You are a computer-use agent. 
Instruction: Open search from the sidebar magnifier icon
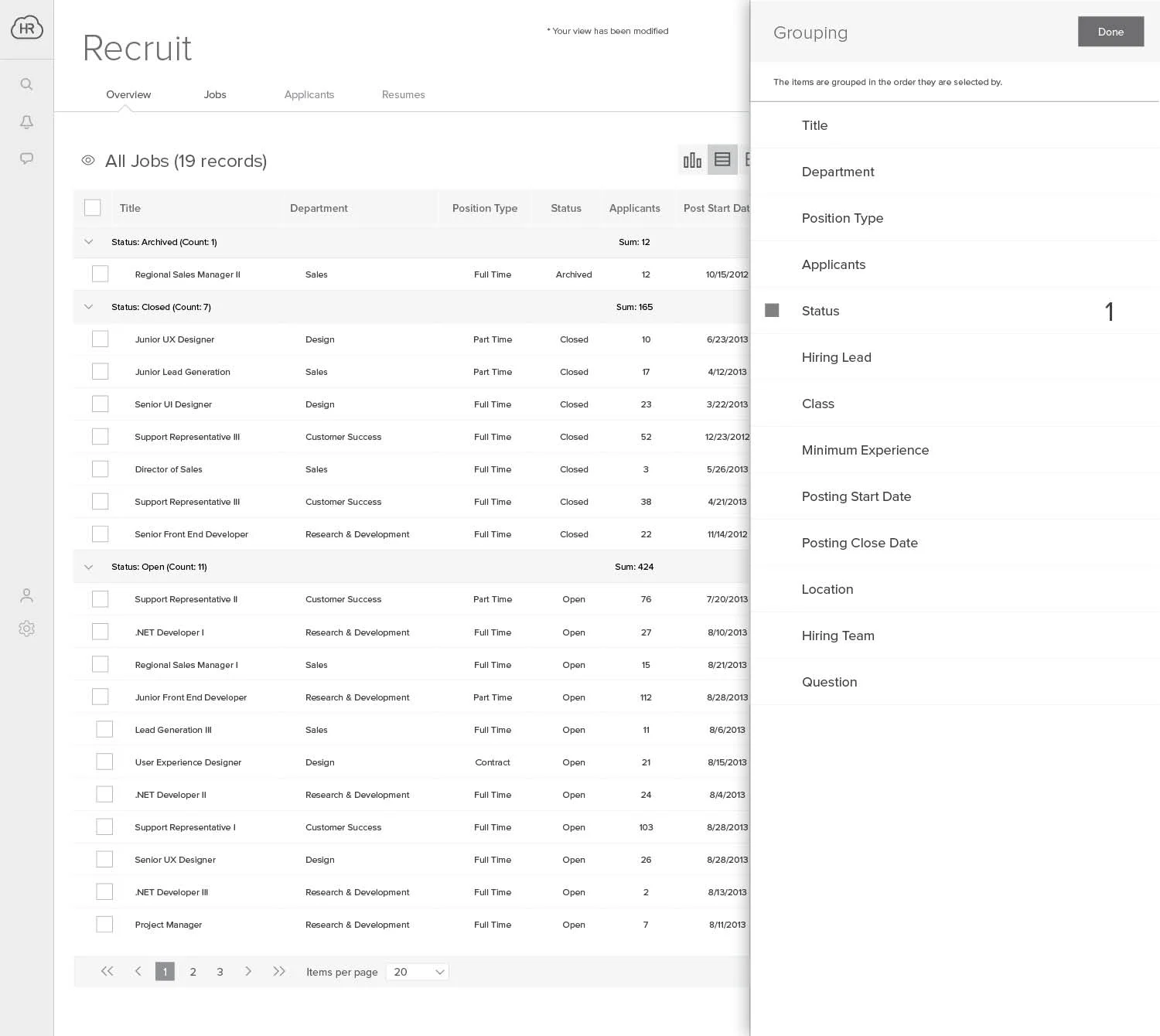(26, 84)
